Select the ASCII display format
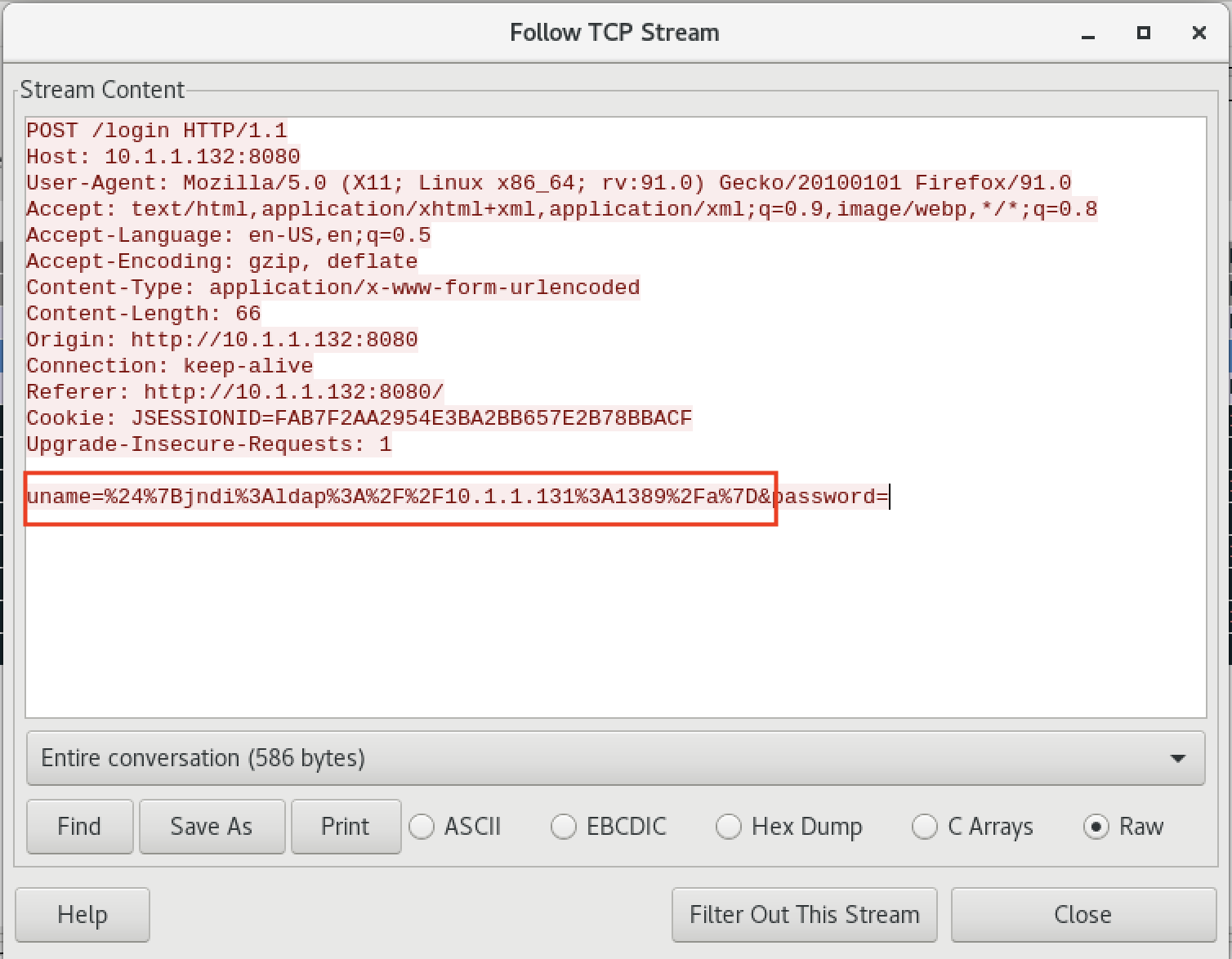 coord(422,827)
